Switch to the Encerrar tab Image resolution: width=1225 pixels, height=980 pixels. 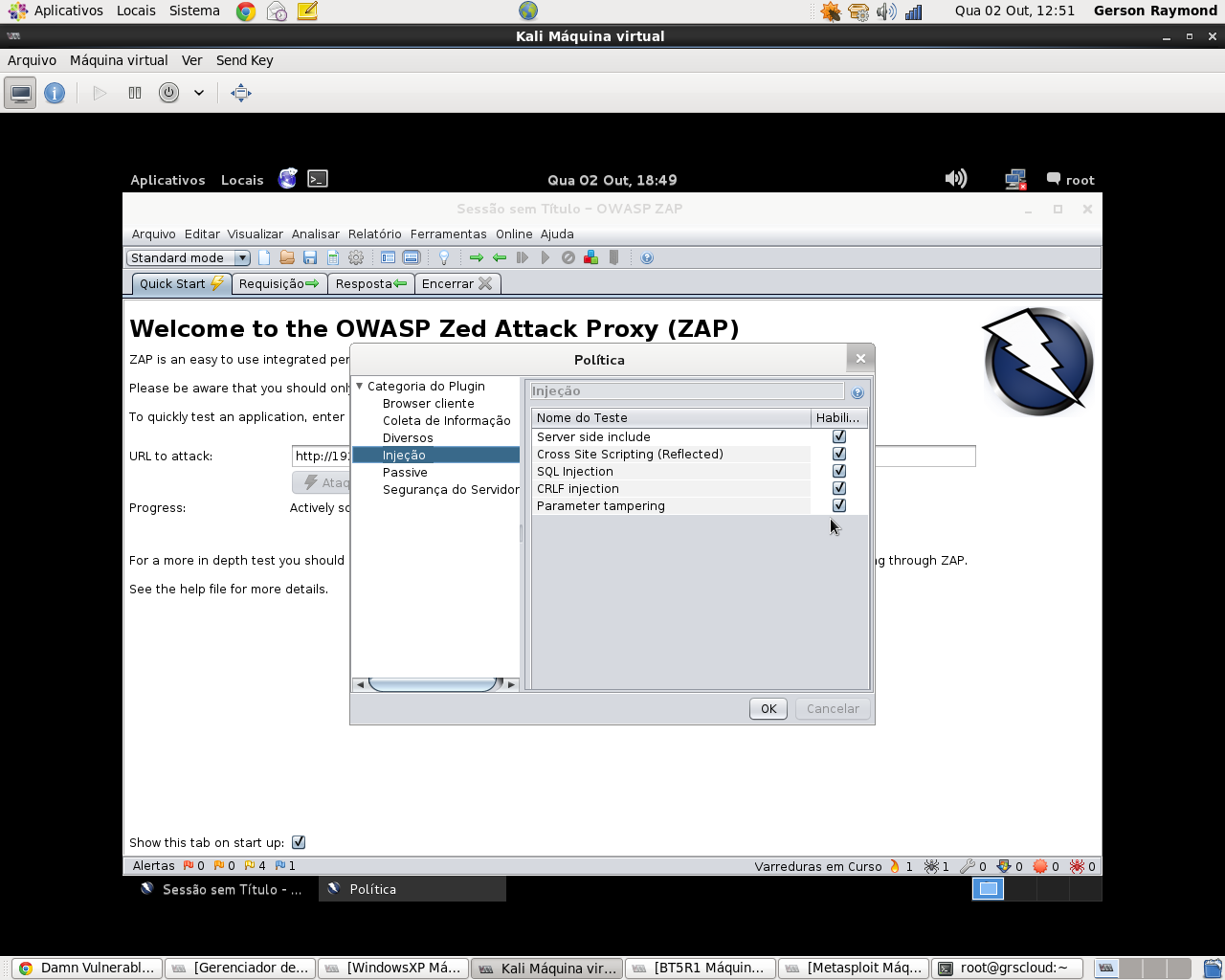coord(457,283)
